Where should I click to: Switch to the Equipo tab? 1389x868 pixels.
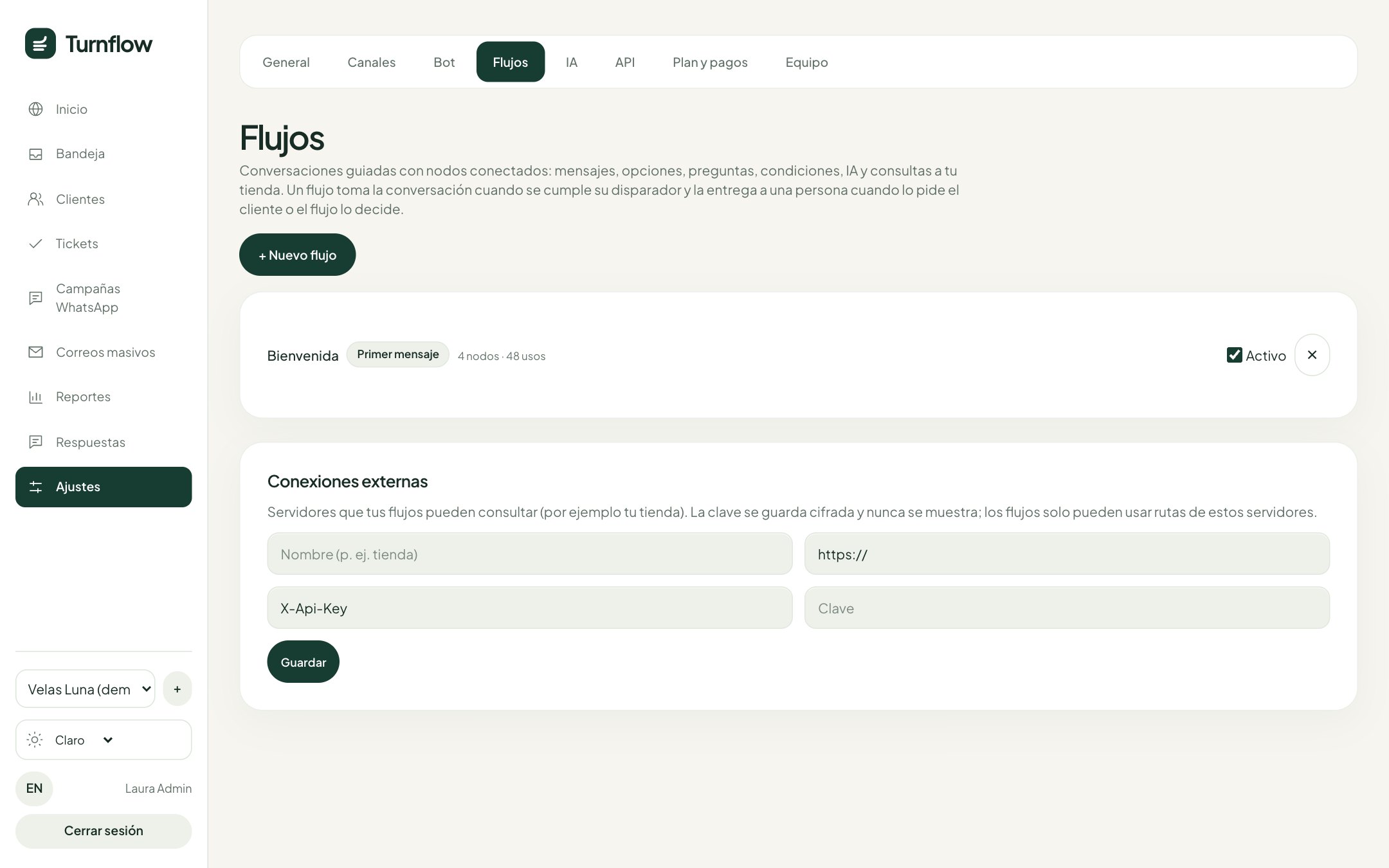tap(807, 62)
